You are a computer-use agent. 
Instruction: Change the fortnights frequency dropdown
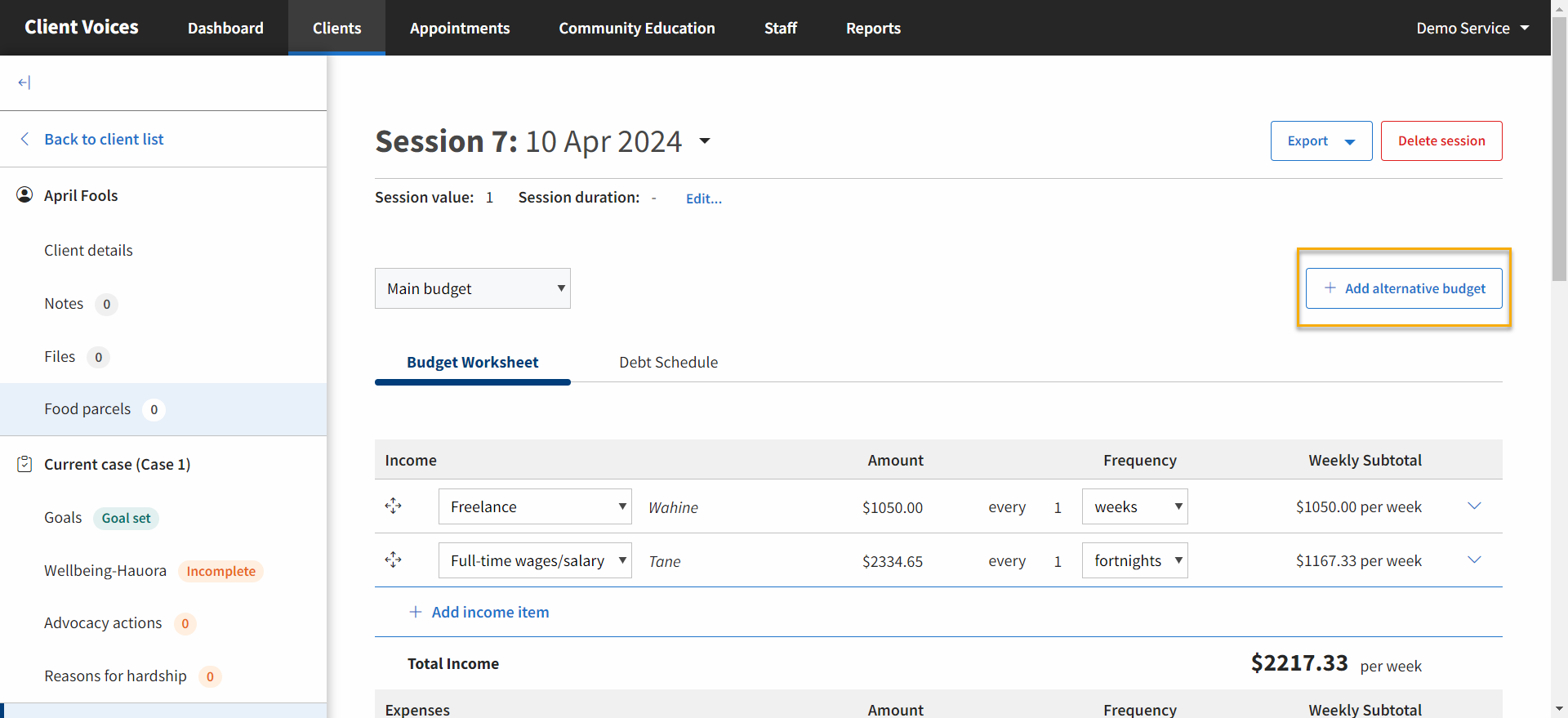click(x=1135, y=560)
